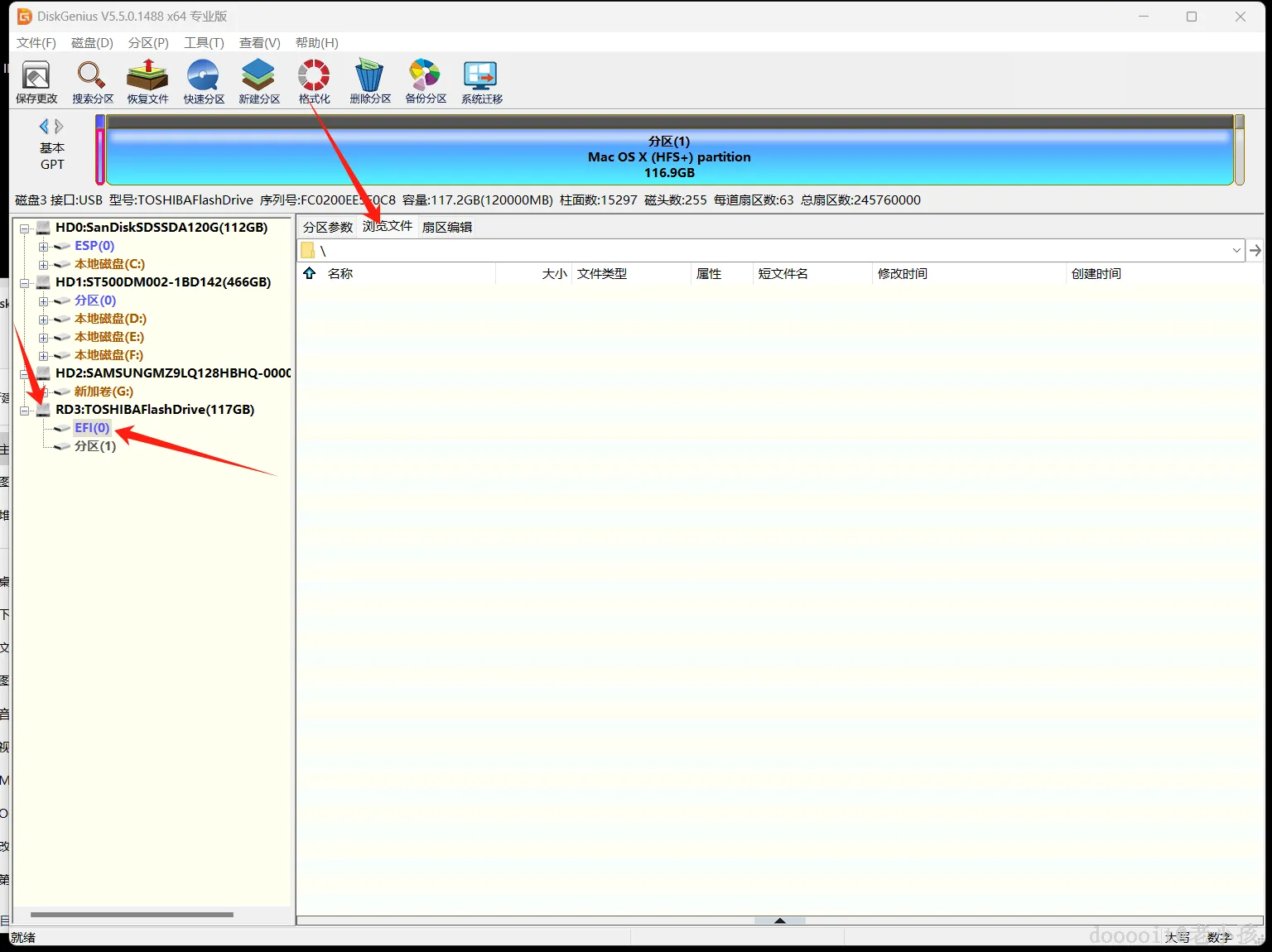The height and width of the screenshot is (952, 1272).
Task: Launch the 恢复文件 file recovery tool
Action: tap(147, 81)
